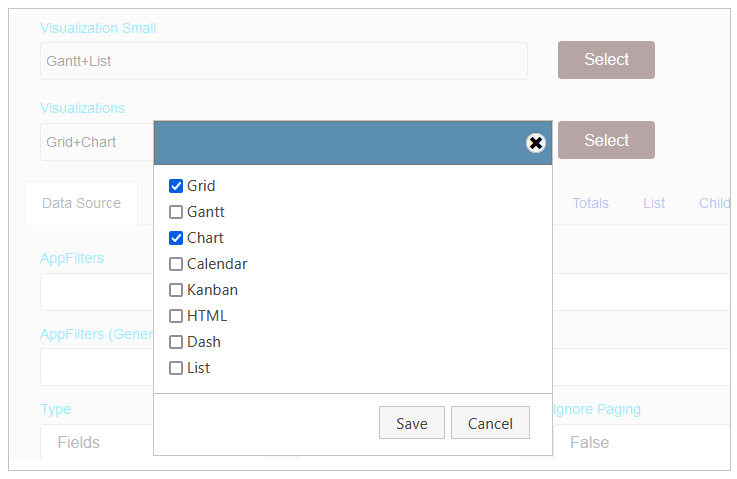Image resolution: width=737 pixels, height=479 pixels.
Task: Enable the HTML checkbox
Action: click(176, 316)
